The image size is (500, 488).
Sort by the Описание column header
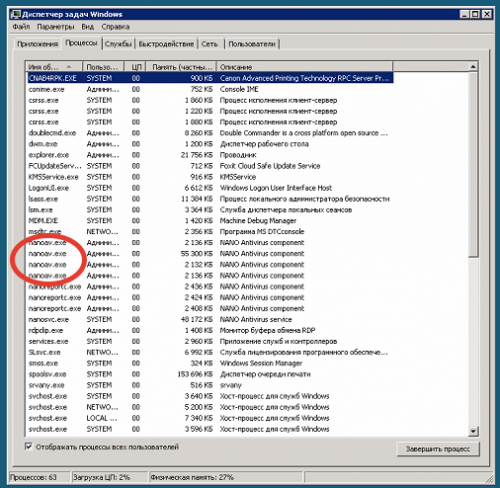click(x=304, y=67)
